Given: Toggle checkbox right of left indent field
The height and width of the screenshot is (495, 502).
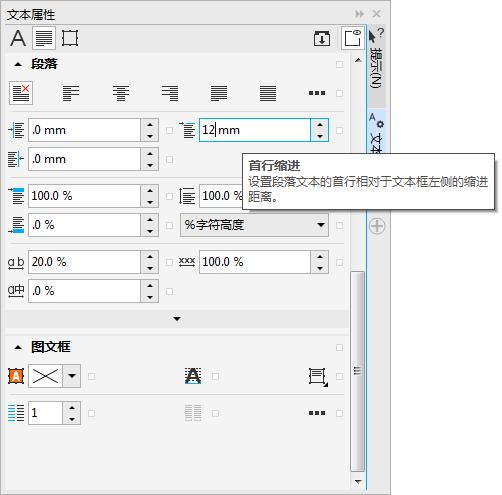Looking at the screenshot, I should (169, 130).
